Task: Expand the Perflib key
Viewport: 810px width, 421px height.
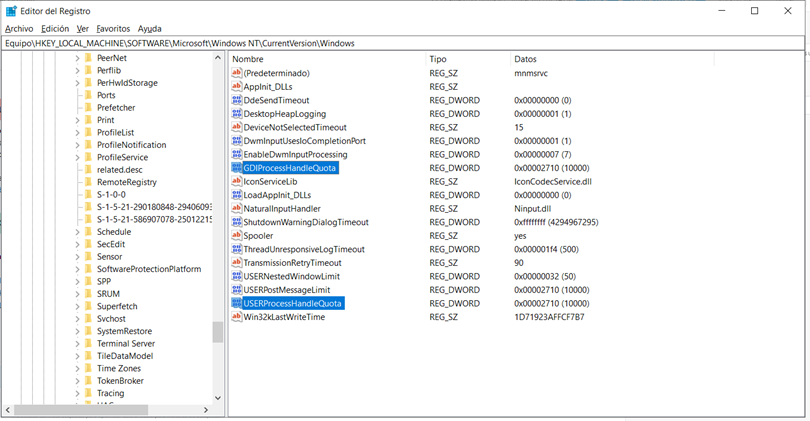Action: pyautogui.click(x=77, y=70)
